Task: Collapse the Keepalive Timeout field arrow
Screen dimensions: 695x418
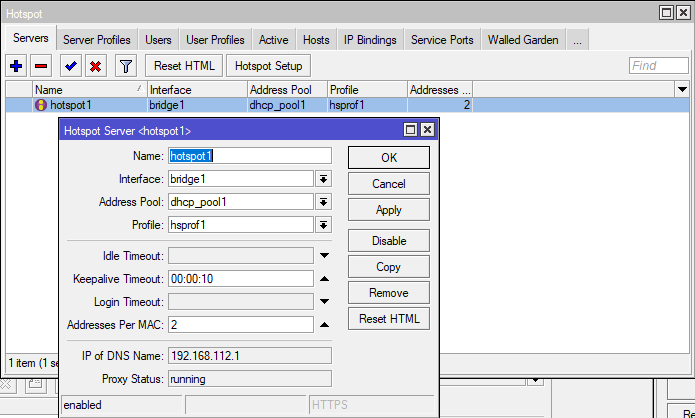Action: [x=324, y=279]
